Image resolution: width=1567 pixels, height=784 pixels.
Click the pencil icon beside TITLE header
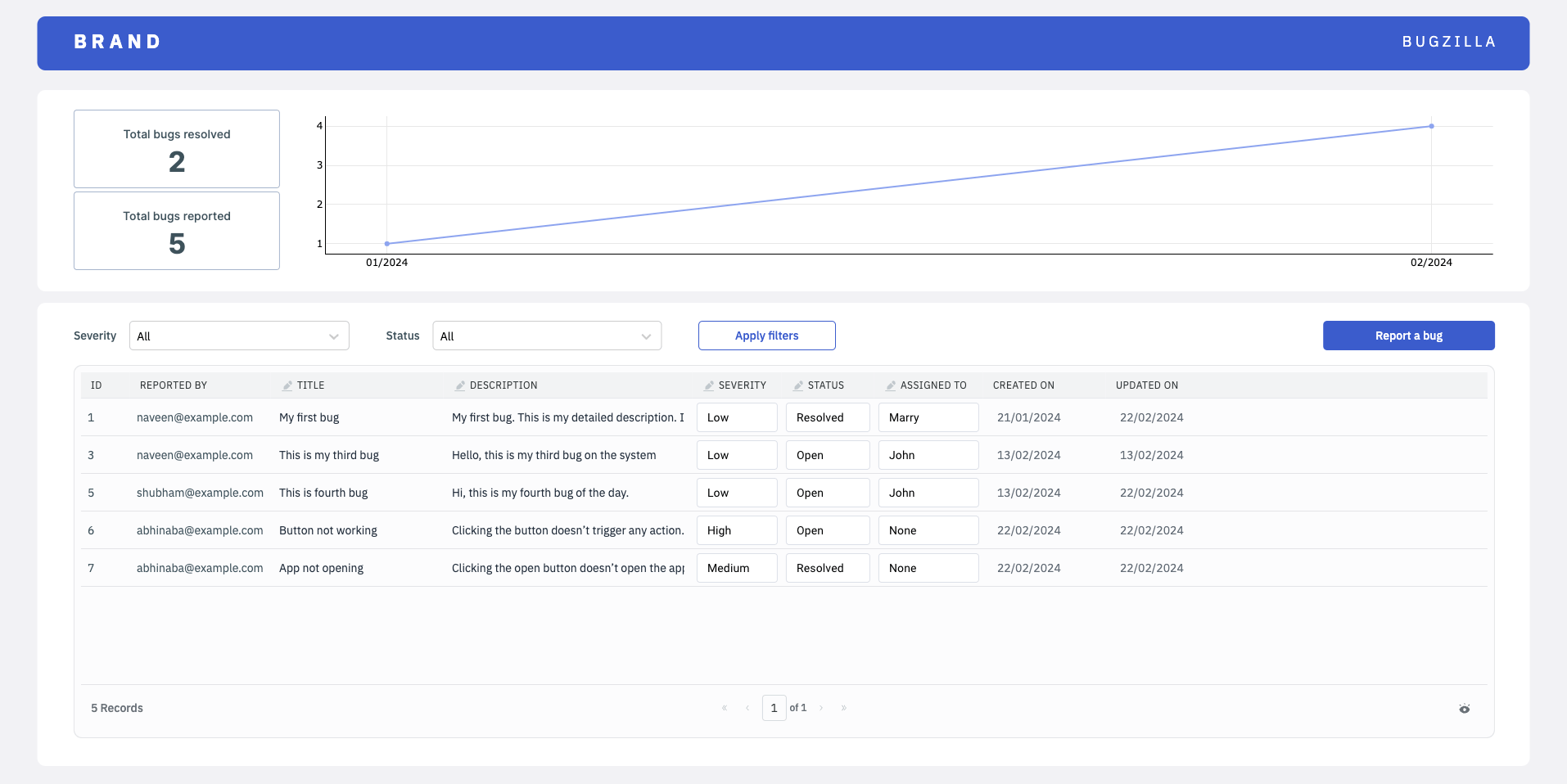click(287, 385)
